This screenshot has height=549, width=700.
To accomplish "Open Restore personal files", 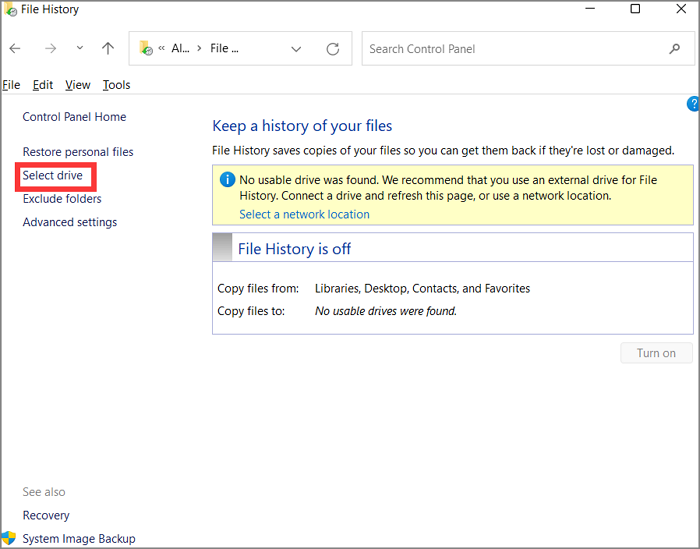I will coord(78,152).
